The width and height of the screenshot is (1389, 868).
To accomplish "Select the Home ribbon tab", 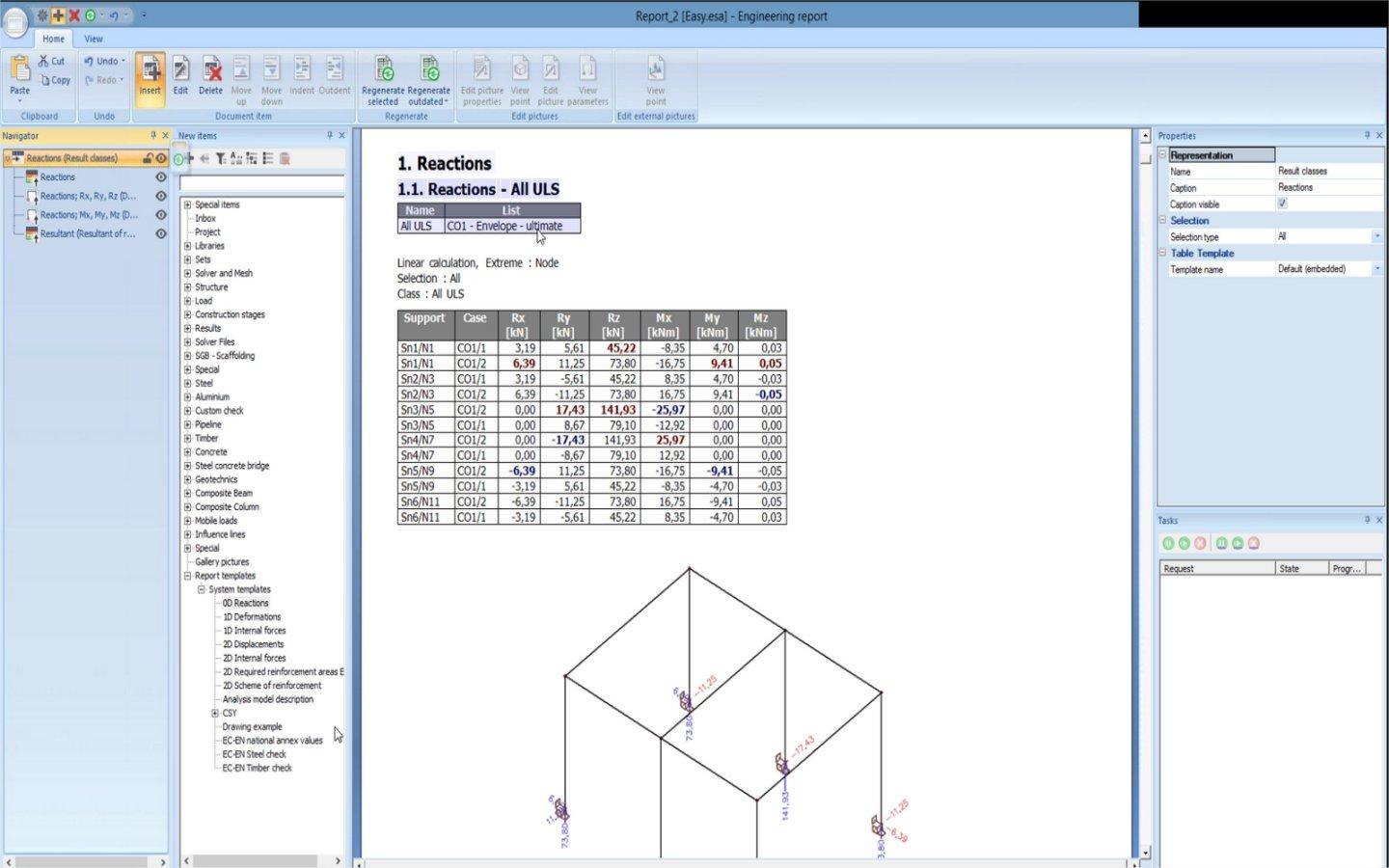I will [x=53, y=39].
